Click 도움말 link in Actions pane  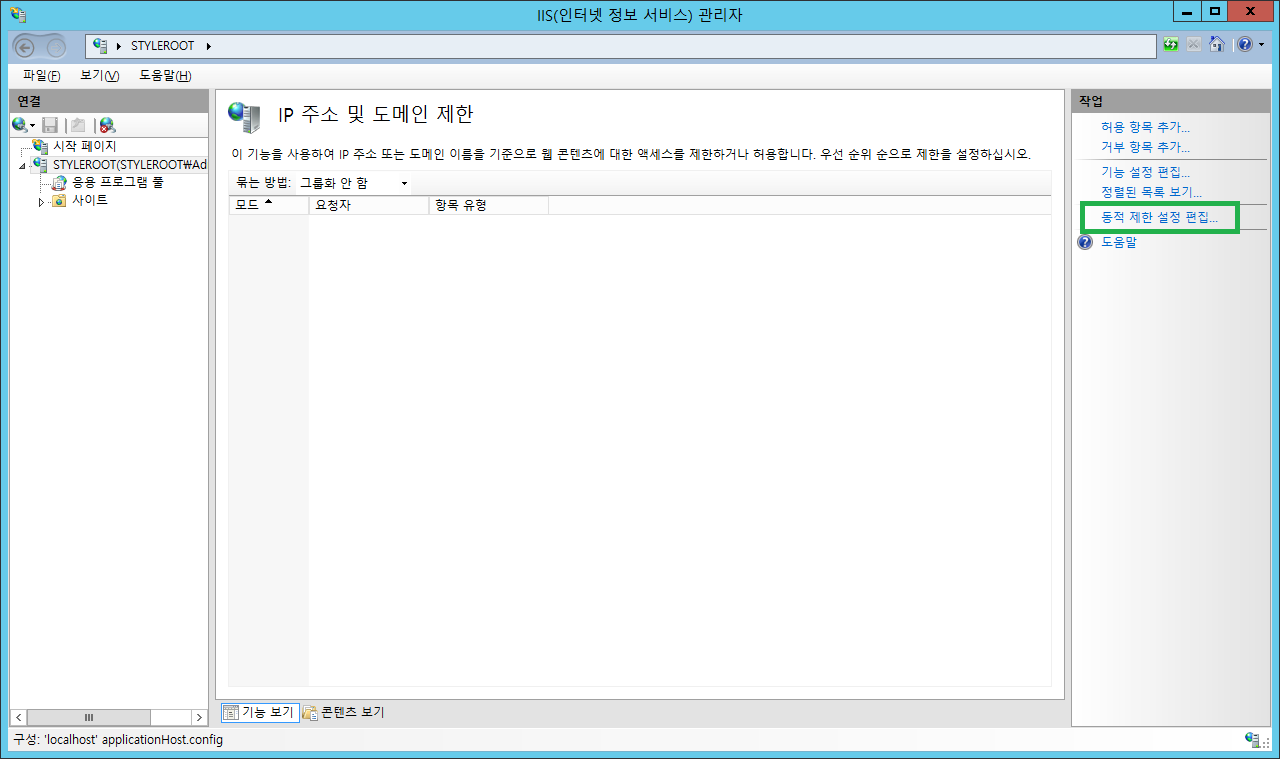tap(1119, 242)
